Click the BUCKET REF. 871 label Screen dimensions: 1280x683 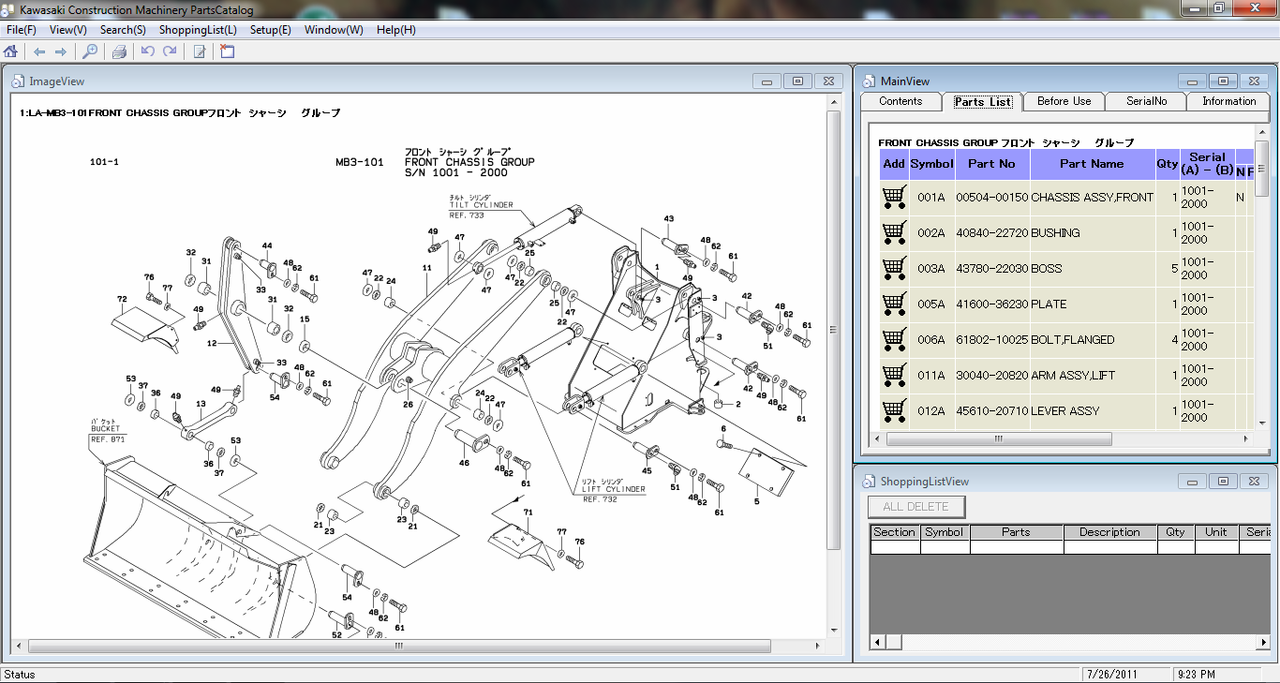click(108, 431)
